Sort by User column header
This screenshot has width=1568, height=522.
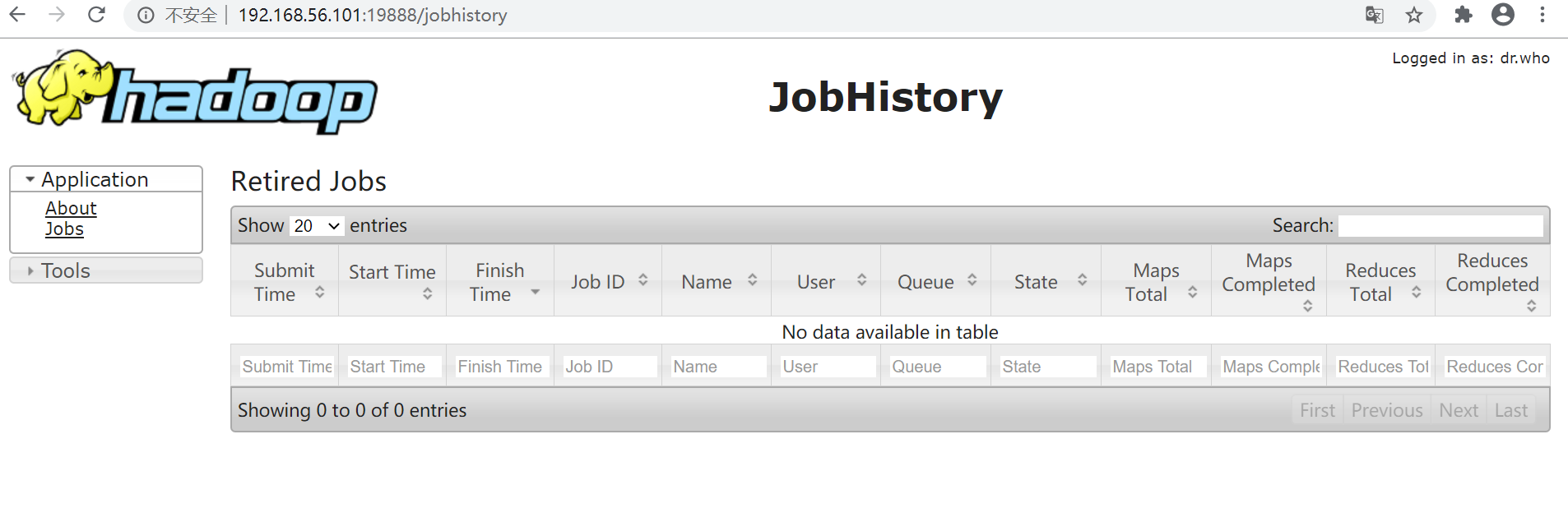[x=826, y=281]
